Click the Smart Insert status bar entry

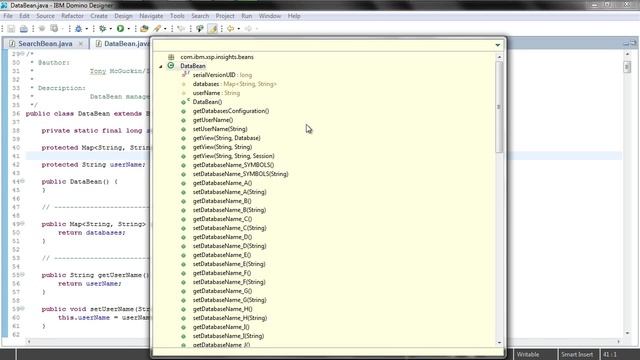point(577,354)
